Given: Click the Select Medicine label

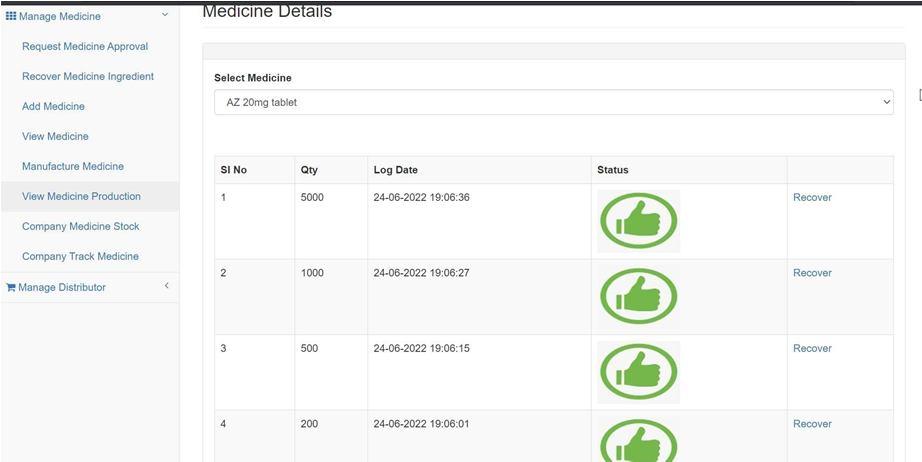Looking at the screenshot, I should tap(253, 78).
